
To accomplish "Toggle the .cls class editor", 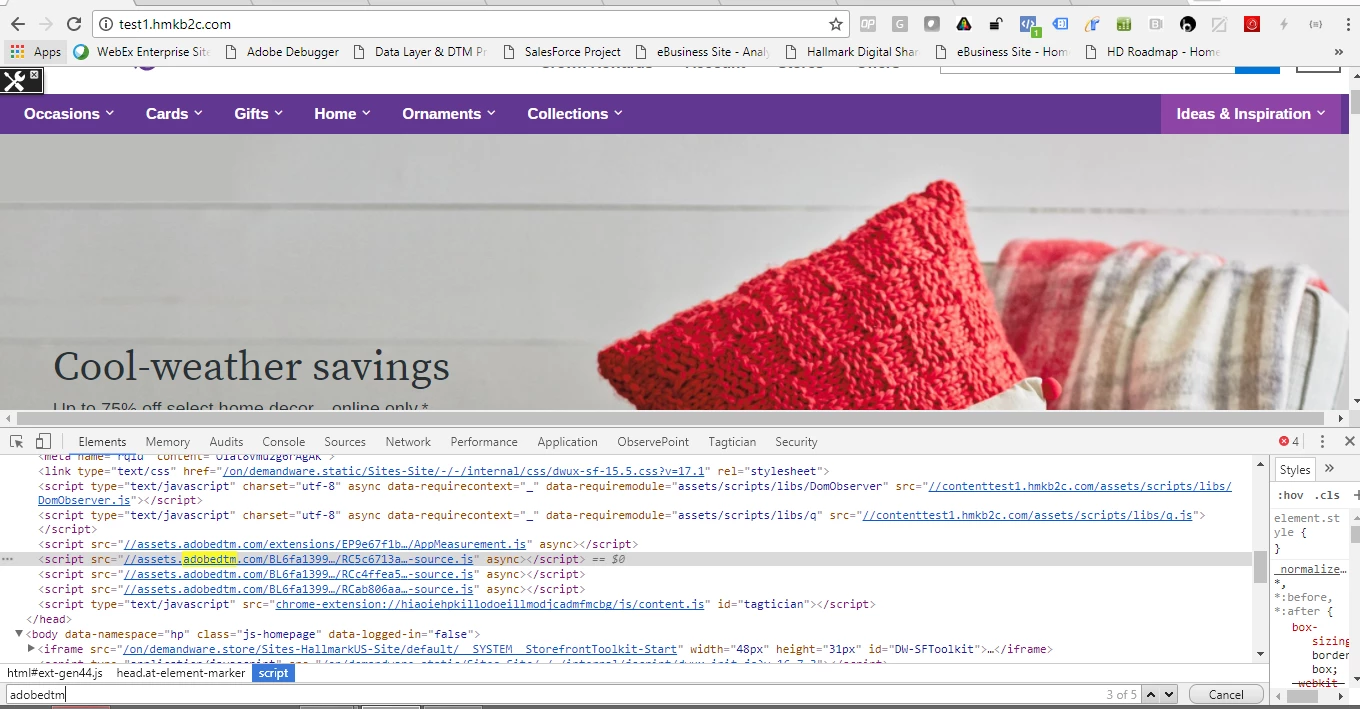I will pos(1327,495).
